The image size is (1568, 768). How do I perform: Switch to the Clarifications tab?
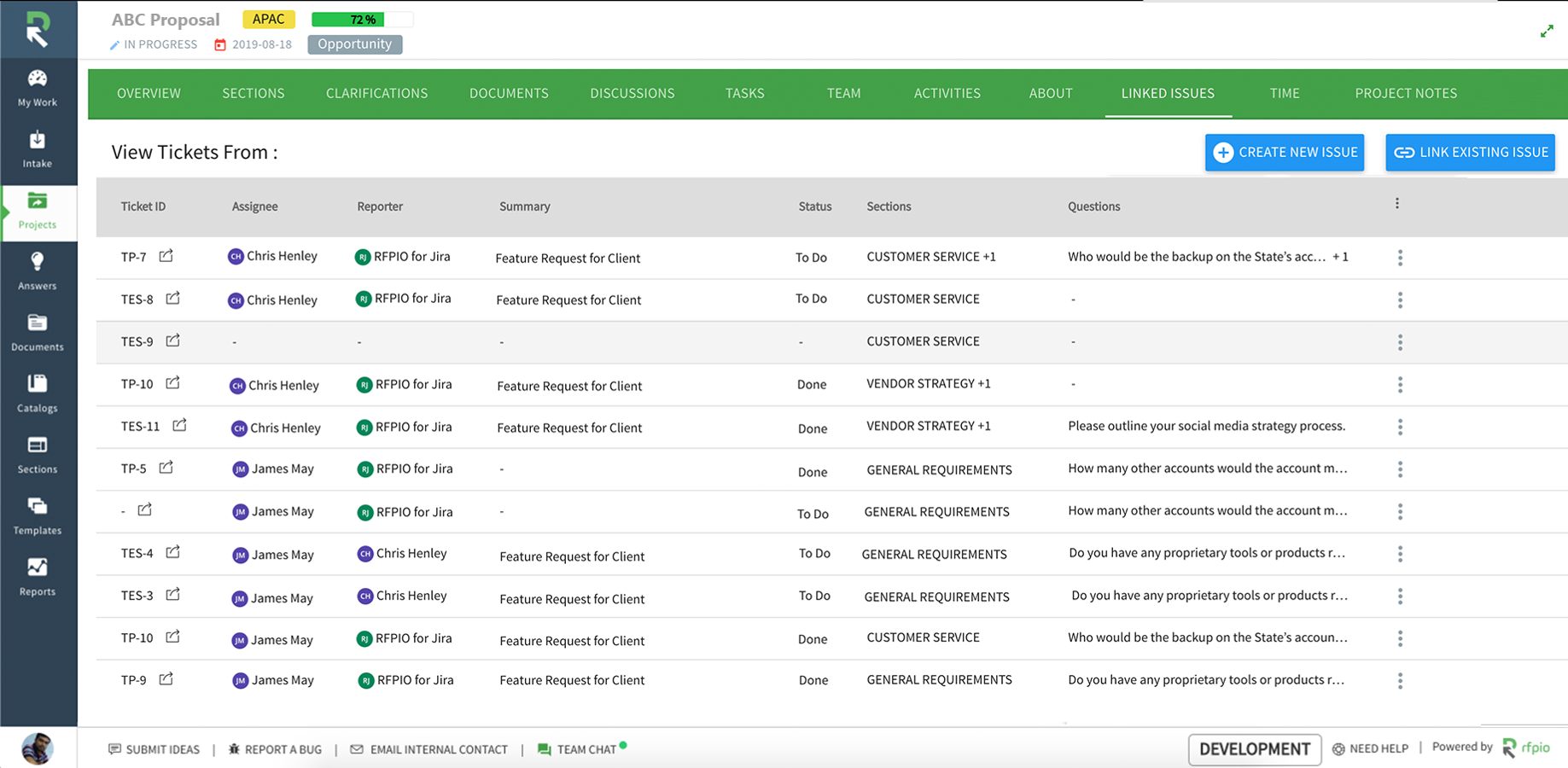coord(376,93)
